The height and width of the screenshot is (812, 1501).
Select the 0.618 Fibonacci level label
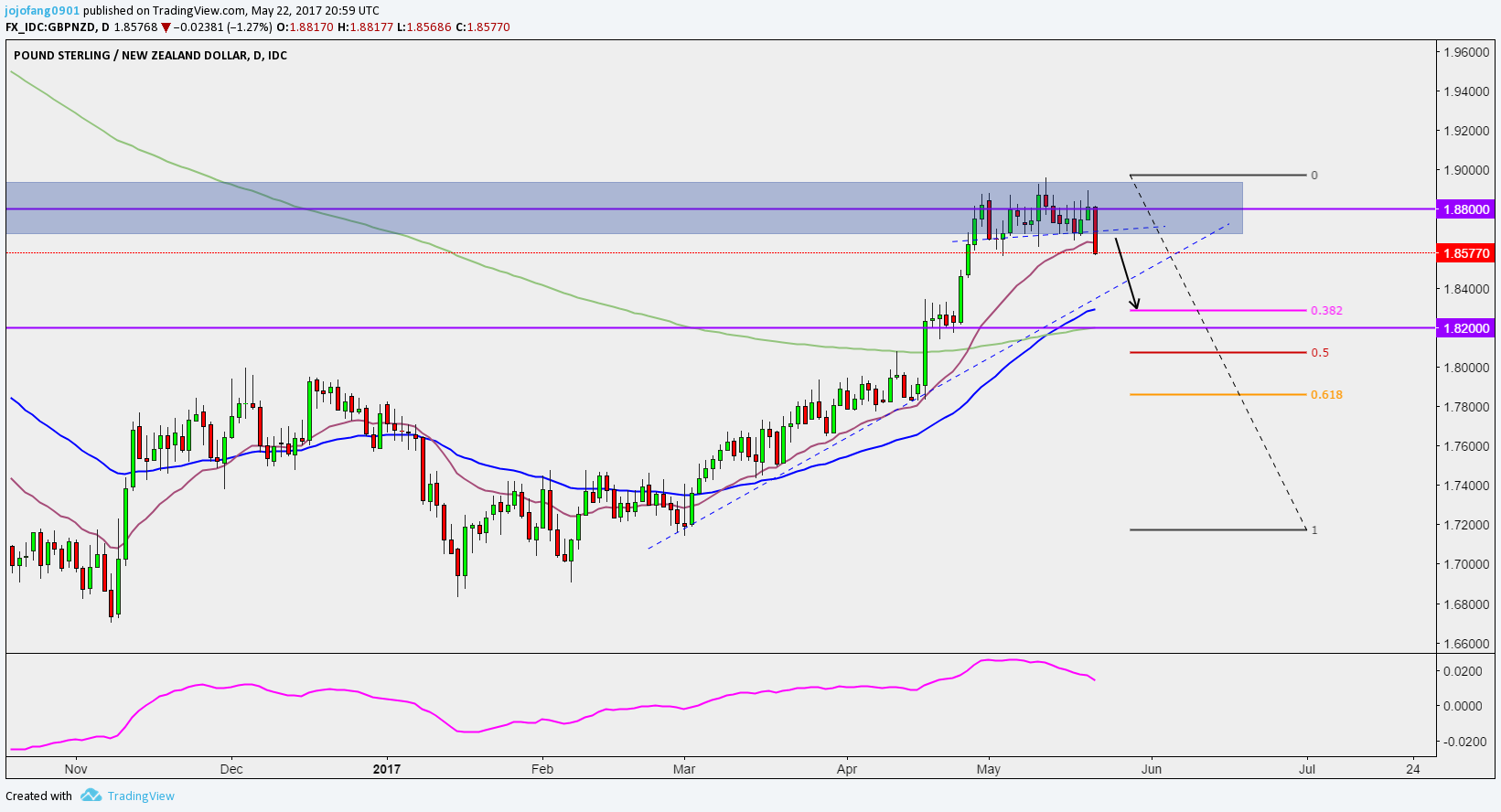pos(1326,395)
